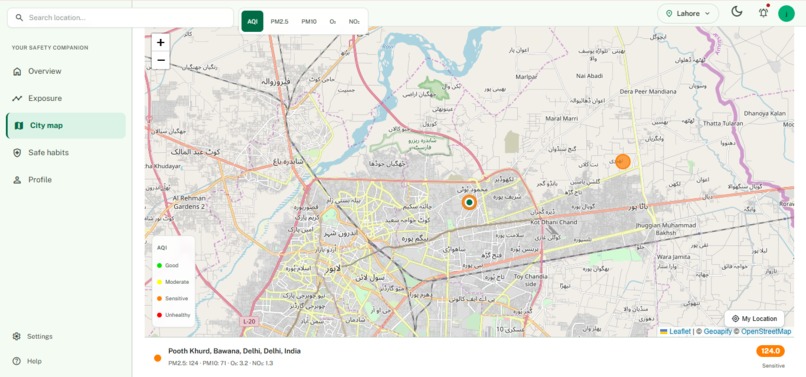Image resolution: width=806 pixels, height=377 pixels.
Task: Click the AQI legend heading
Action: click(162, 247)
